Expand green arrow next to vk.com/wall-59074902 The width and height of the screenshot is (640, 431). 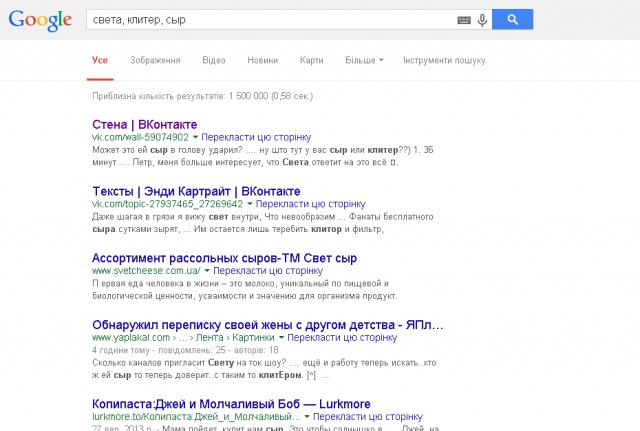pyautogui.click(x=196, y=137)
